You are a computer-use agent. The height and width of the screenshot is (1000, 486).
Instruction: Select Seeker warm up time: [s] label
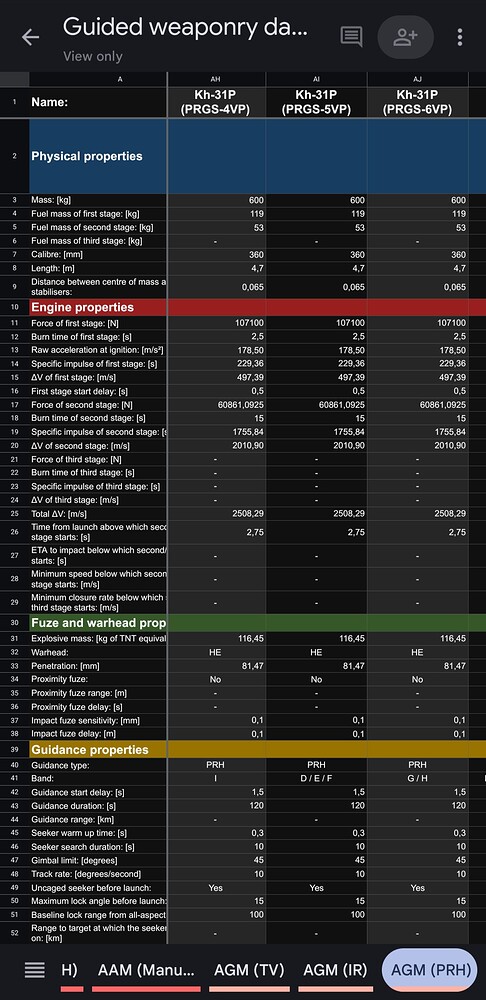point(98,833)
